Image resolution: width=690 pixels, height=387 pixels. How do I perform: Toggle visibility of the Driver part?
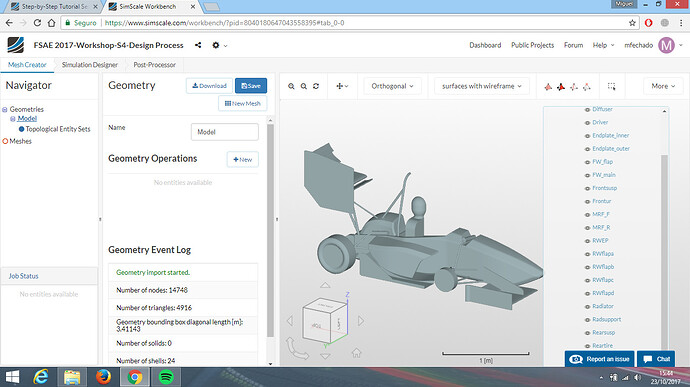tap(587, 123)
